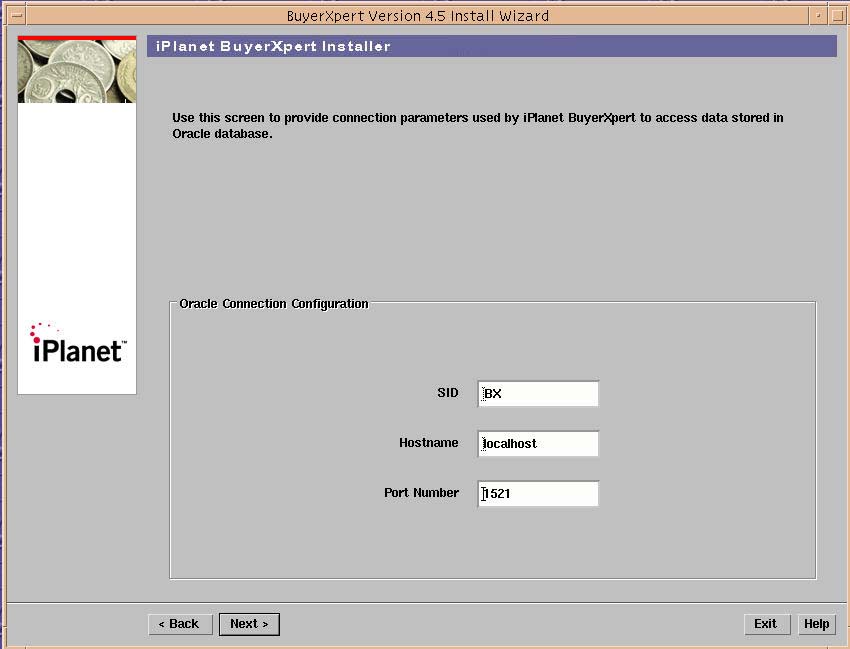This screenshot has width=850, height=649.
Task: Click the connection parameters instruction text
Action: coord(478,126)
